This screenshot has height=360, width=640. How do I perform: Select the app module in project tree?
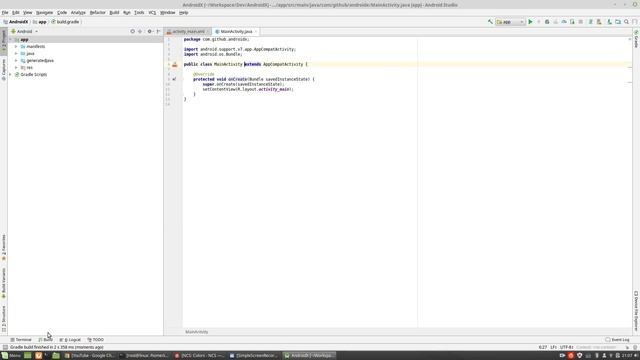click(24, 40)
